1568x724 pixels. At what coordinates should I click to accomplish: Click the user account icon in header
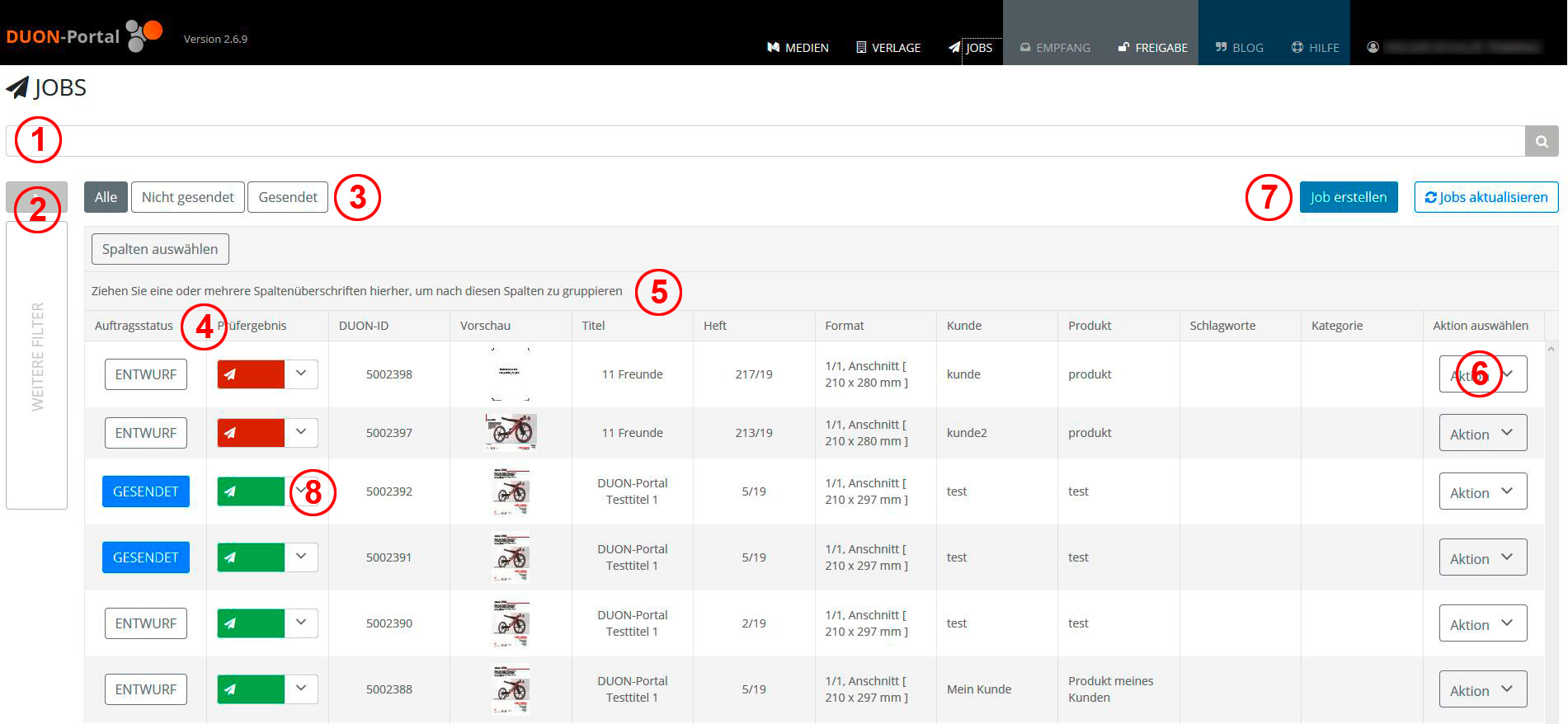click(1373, 47)
